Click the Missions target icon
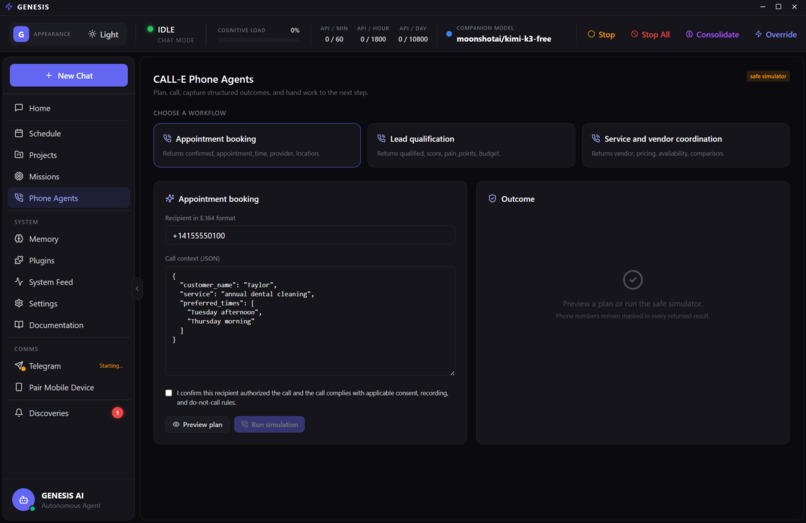 point(19,176)
